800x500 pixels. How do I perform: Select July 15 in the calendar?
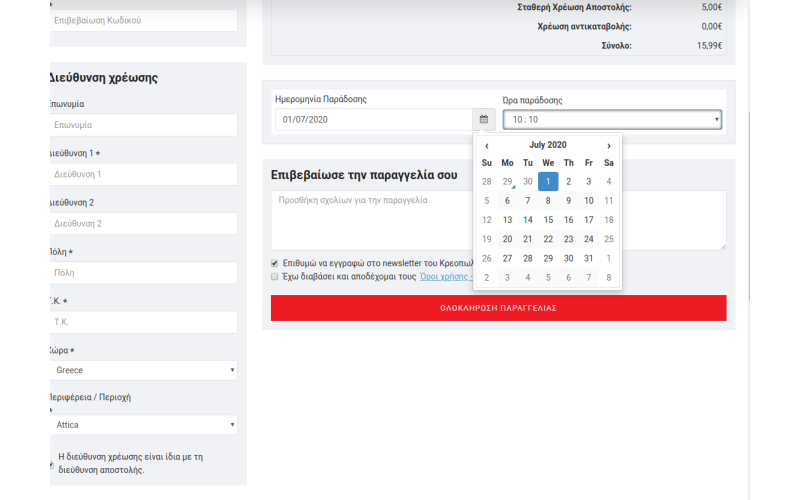(548, 220)
